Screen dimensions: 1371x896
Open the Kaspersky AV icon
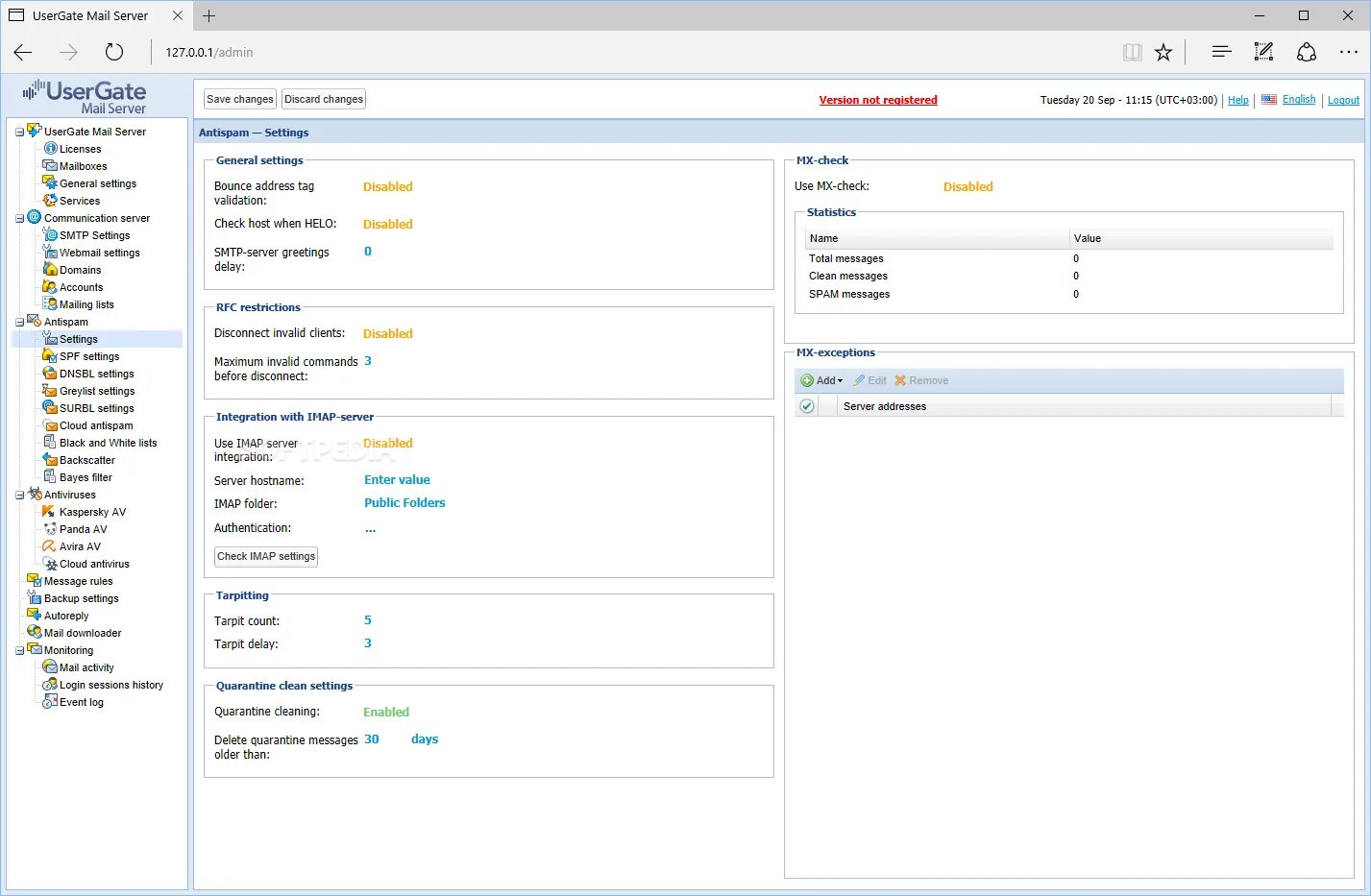[x=50, y=512]
